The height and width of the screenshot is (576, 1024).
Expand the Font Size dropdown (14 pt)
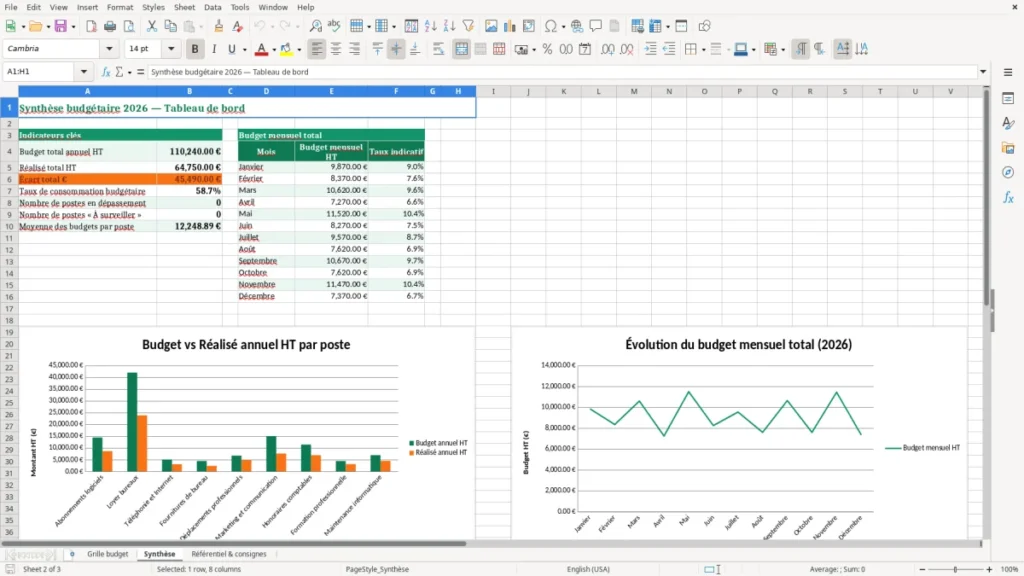171,48
